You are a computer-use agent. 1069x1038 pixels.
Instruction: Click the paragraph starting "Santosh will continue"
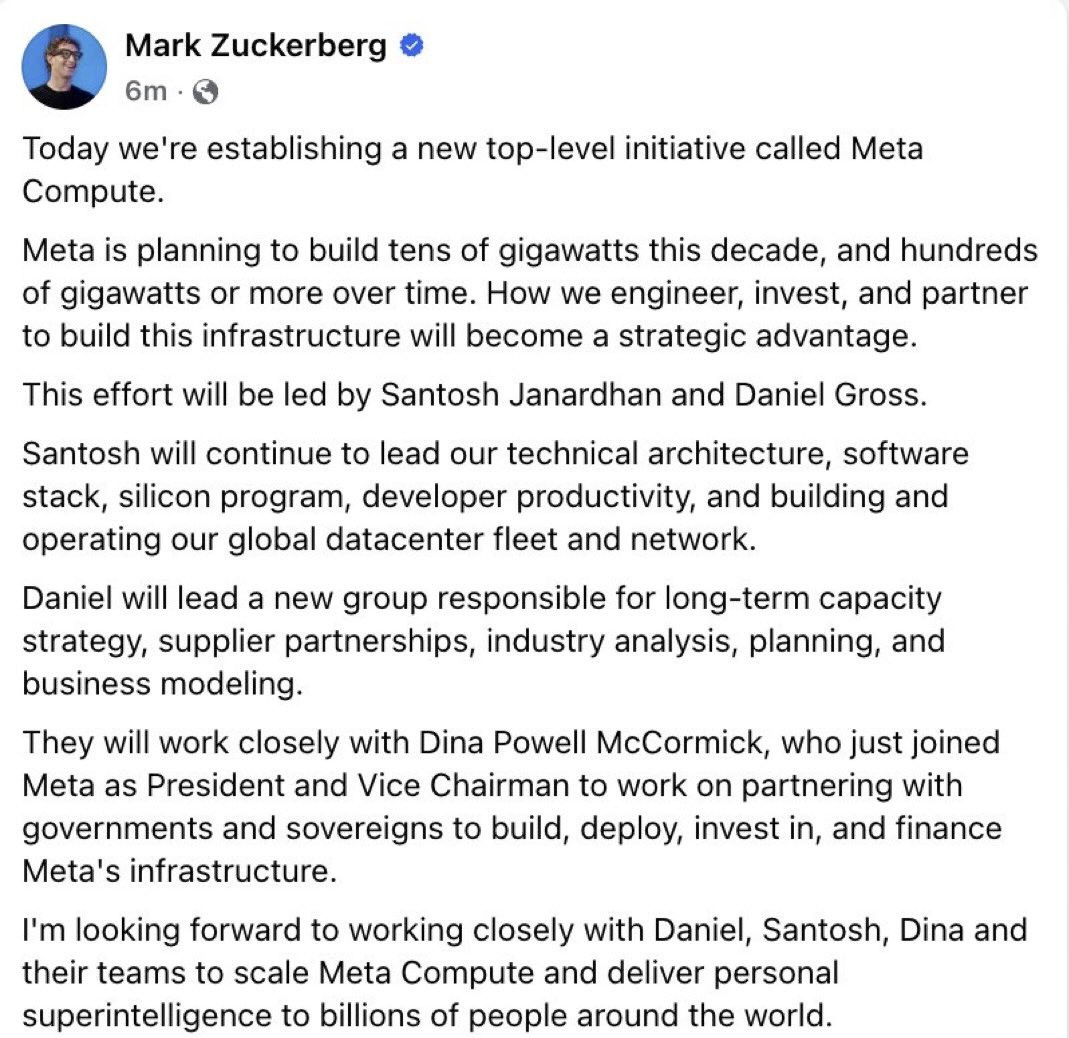tap(495, 496)
